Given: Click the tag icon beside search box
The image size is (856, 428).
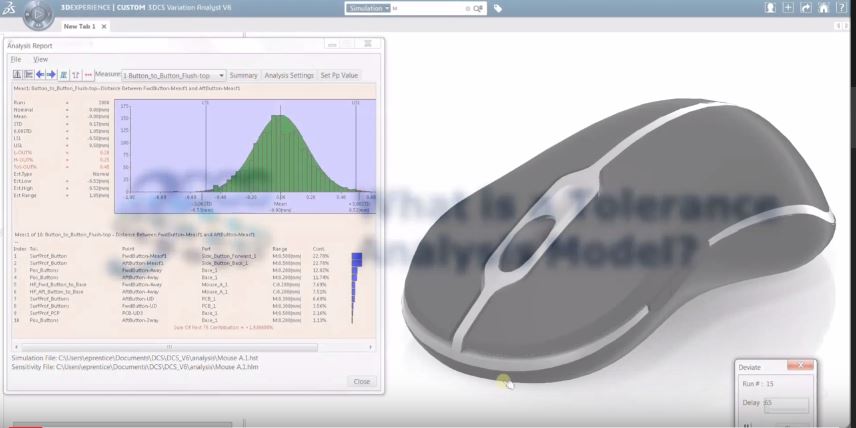Looking at the screenshot, I should [498, 8].
